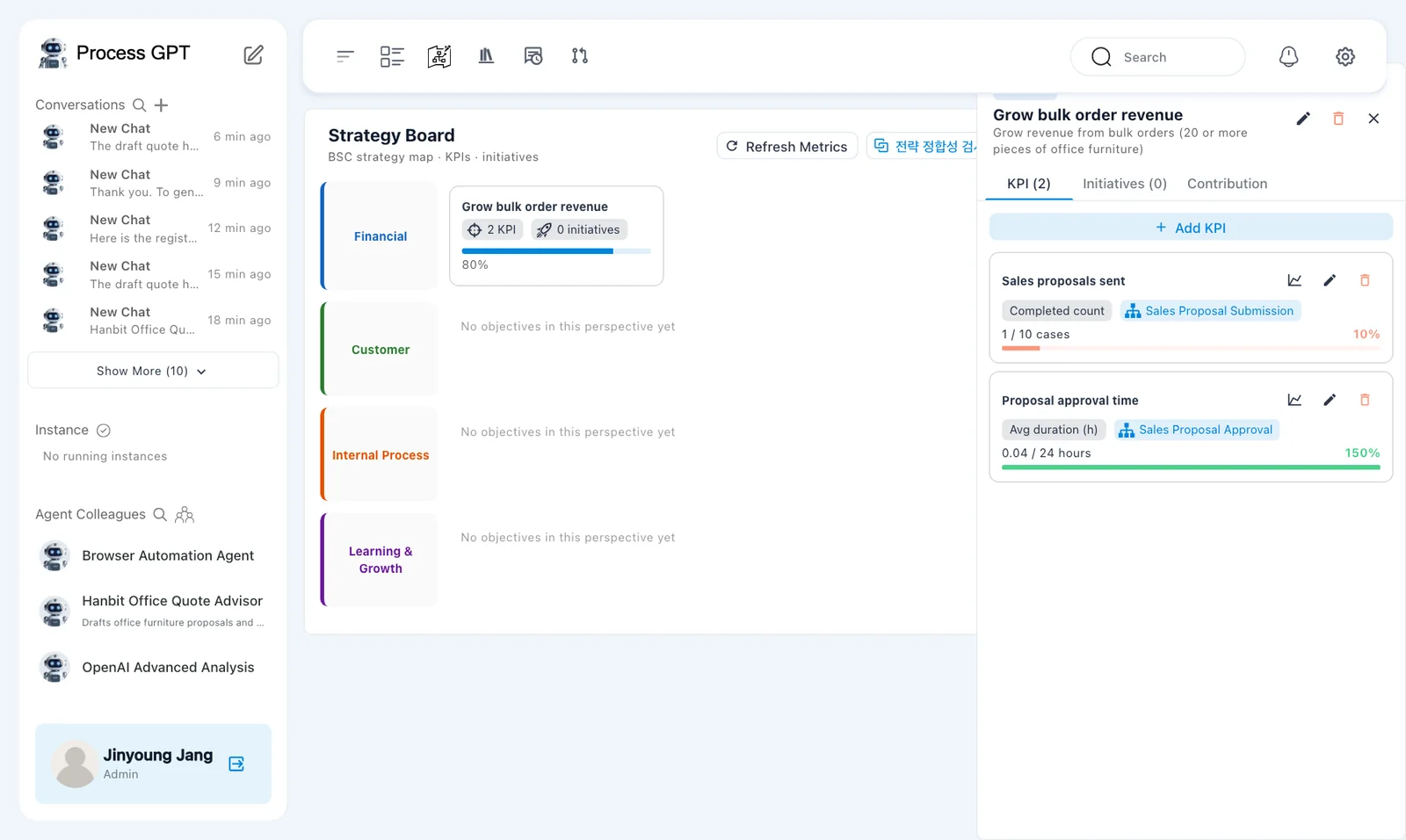Edit the Grow bulk order revenue objective
1406x840 pixels.
click(x=1303, y=119)
